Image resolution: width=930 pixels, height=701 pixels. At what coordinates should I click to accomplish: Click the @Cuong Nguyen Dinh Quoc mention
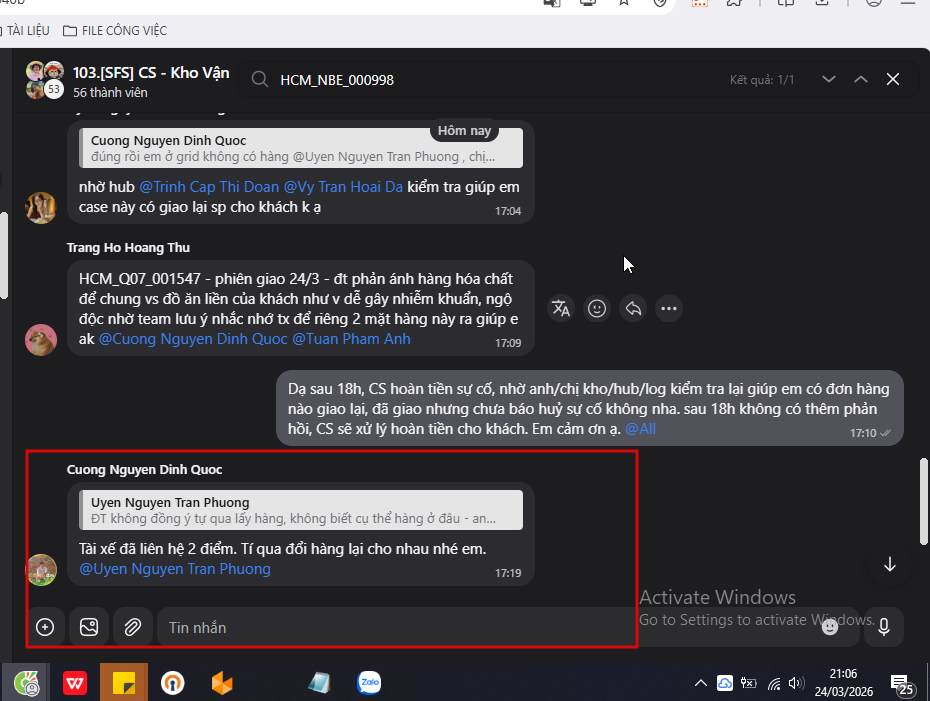193,339
